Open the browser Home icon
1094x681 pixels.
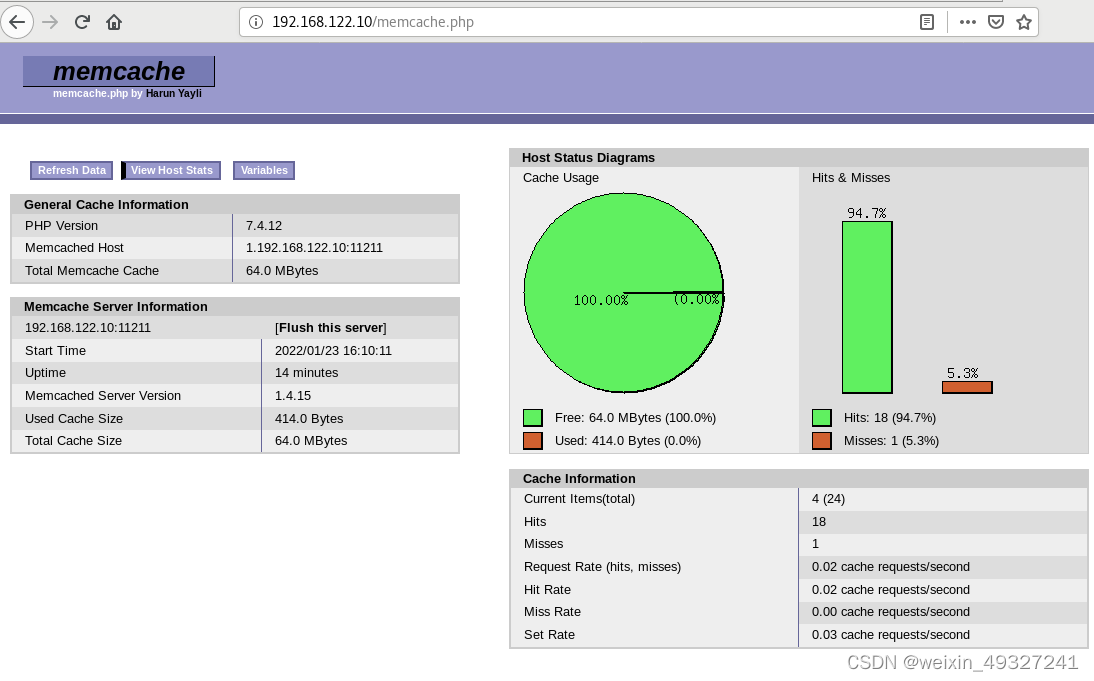[114, 21]
